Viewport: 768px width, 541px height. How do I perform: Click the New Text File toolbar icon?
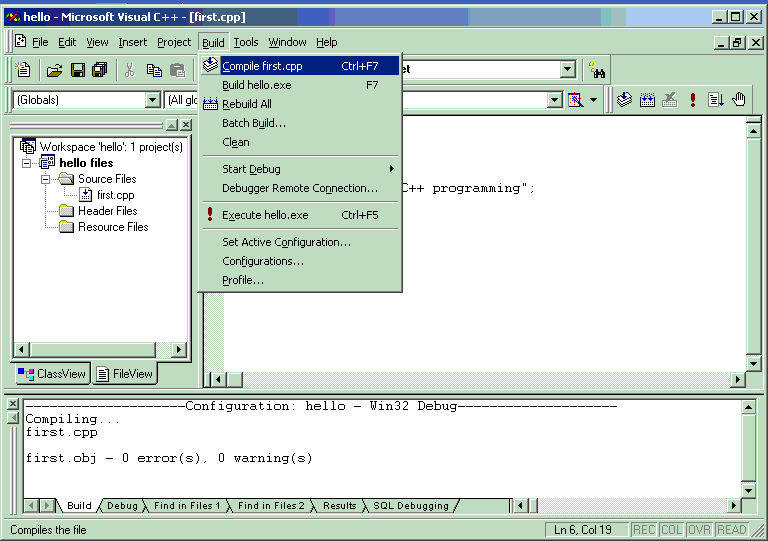click(x=23, y=70)
